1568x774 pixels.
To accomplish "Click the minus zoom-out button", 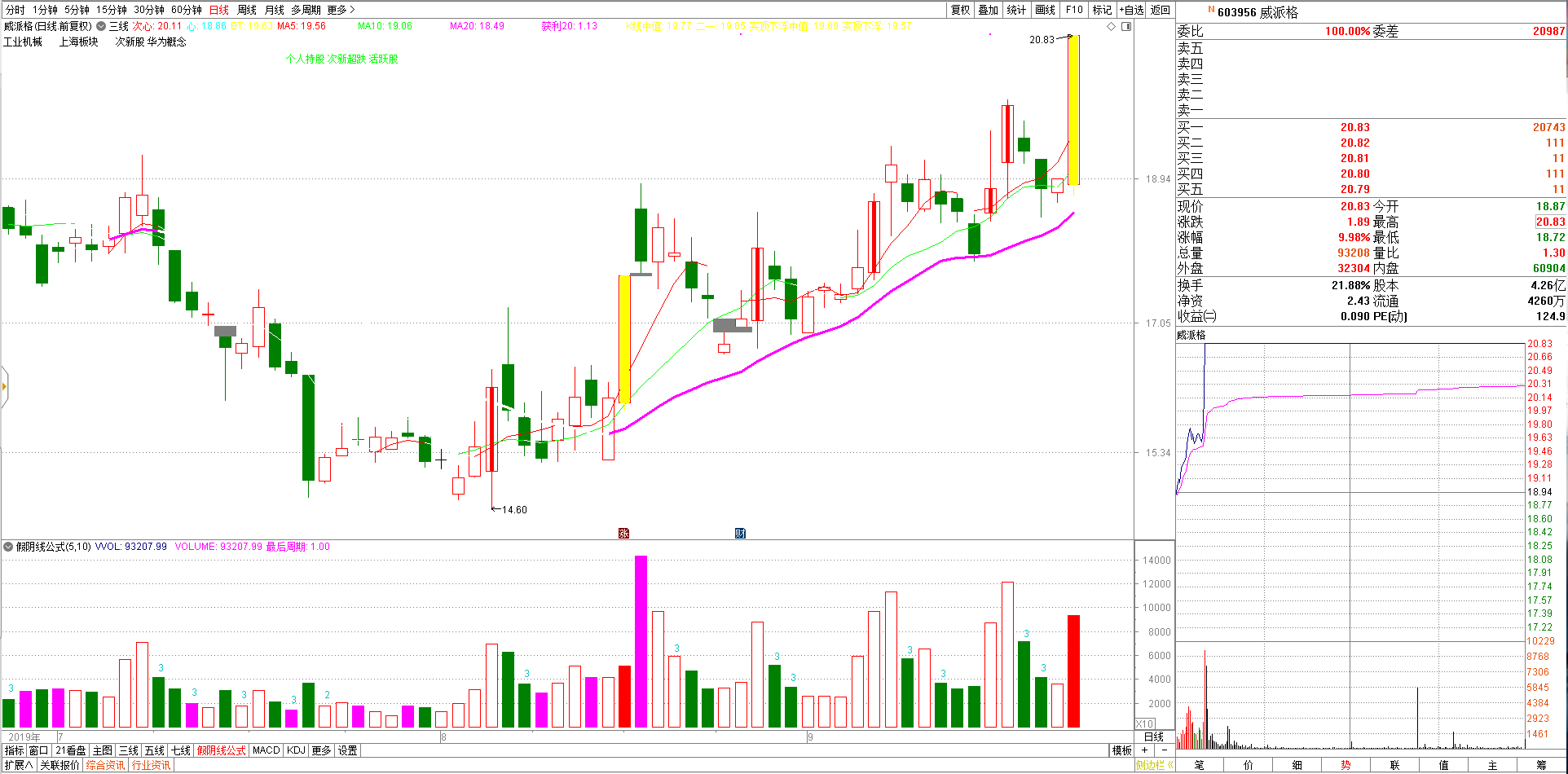I will pyautogui.click(x=1165, y=750).
